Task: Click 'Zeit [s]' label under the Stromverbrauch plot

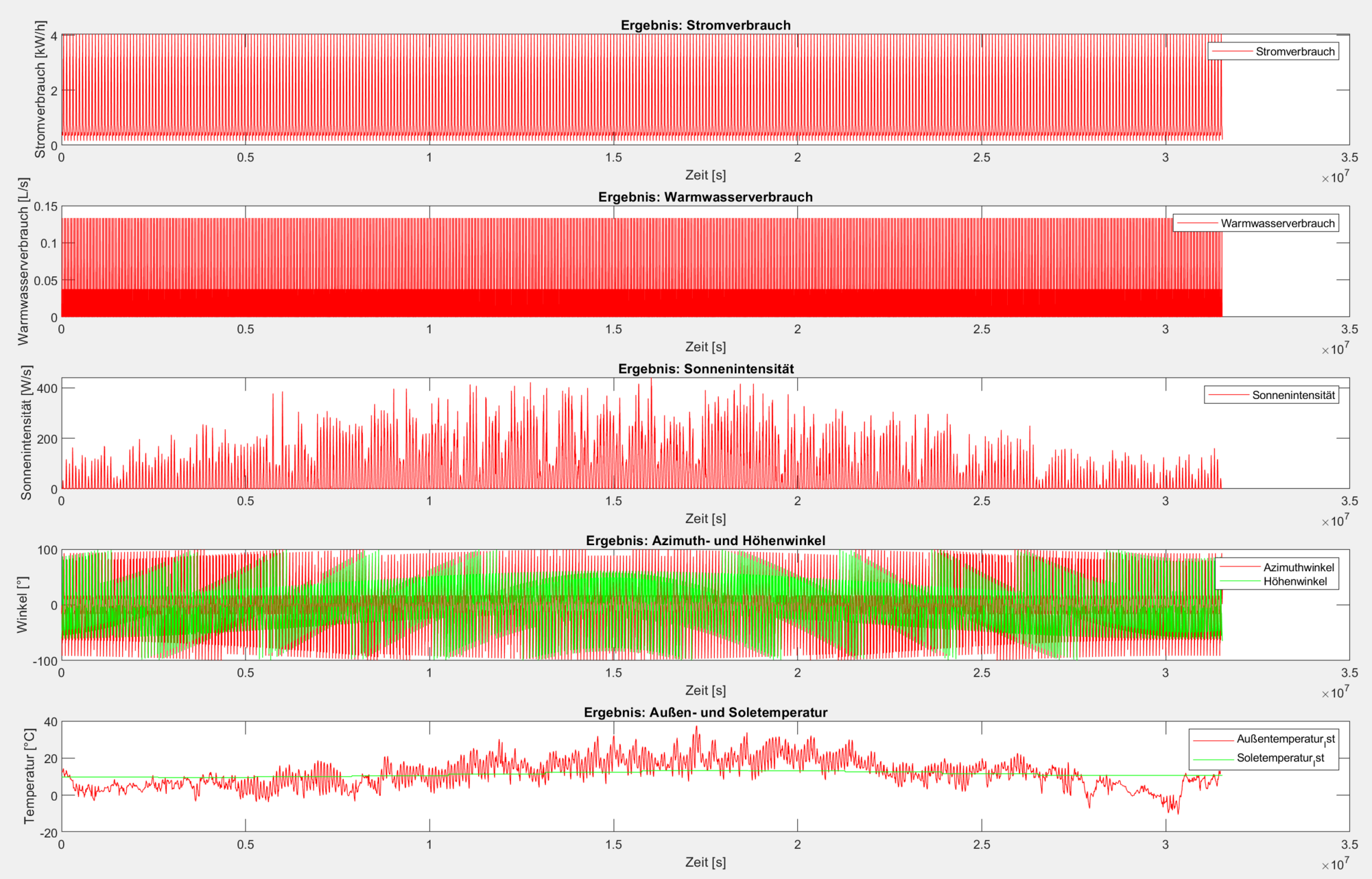Action: [x=705, y=176]
